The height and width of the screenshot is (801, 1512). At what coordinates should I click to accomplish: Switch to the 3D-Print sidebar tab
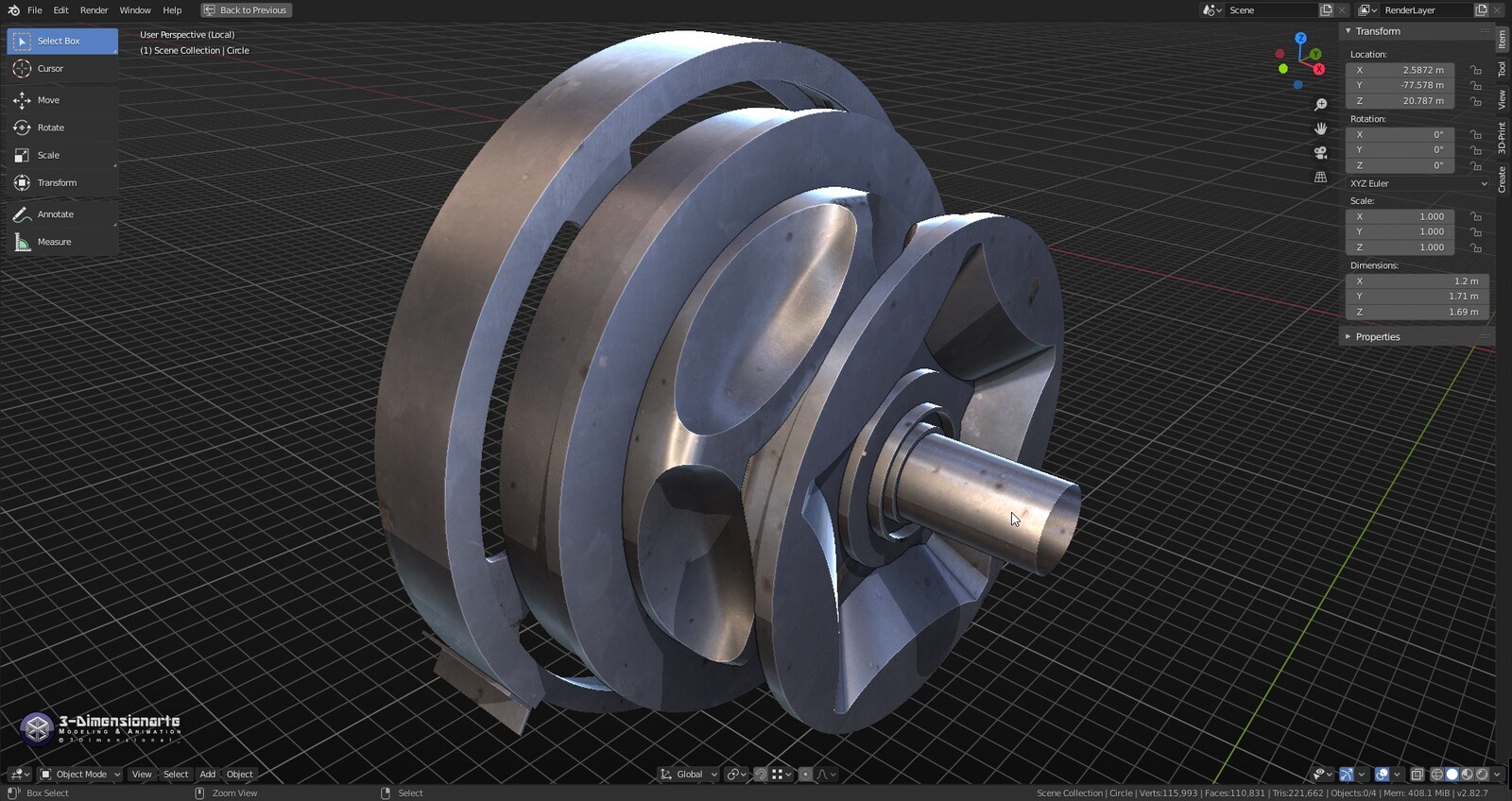(1502, 138)
